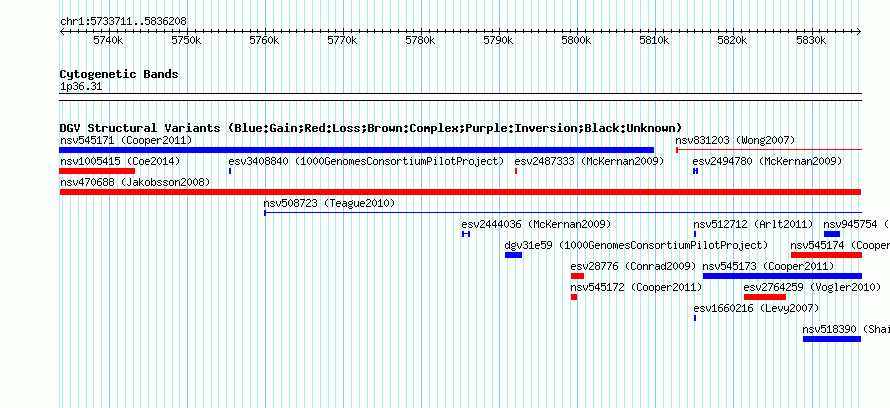Open the esv28776 (Conrad2009) label
The image size is (890, 408).
coord(633,266)
